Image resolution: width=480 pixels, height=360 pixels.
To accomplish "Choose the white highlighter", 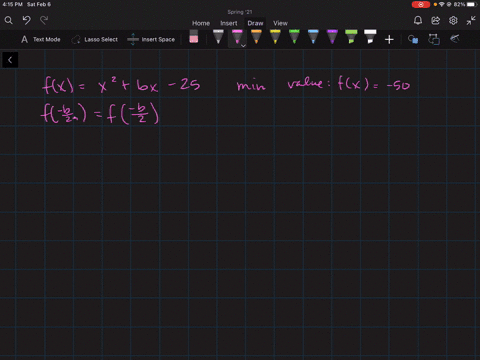I will tap(370, 37).
